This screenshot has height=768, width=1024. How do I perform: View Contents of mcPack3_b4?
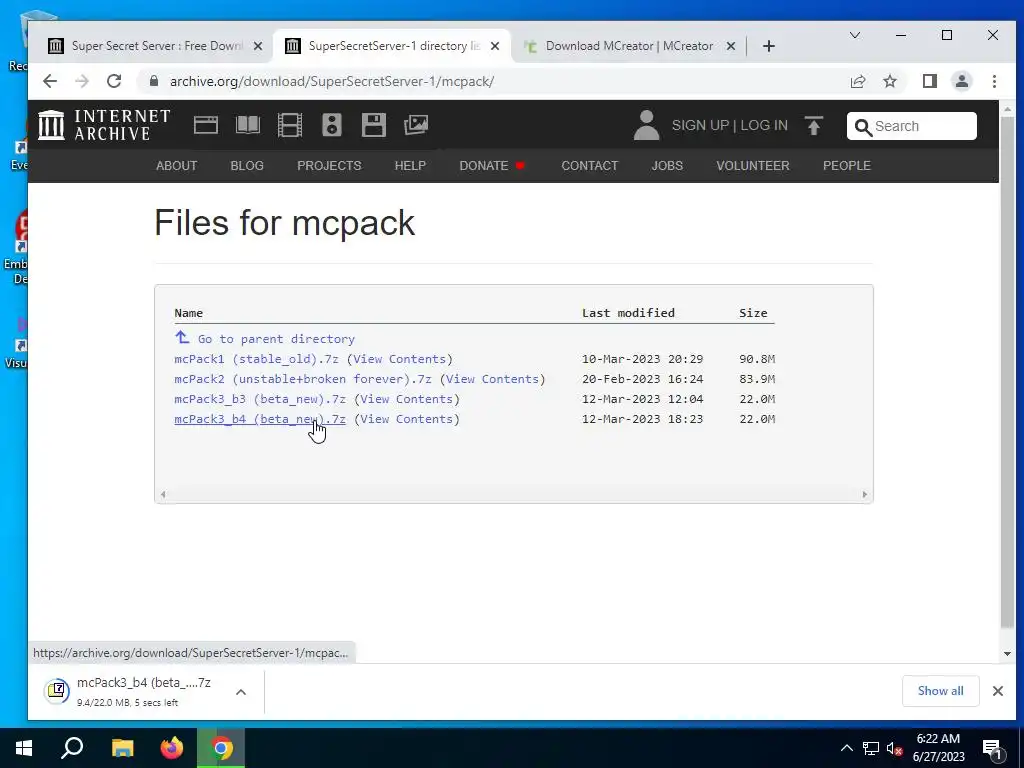coord(407,419)
